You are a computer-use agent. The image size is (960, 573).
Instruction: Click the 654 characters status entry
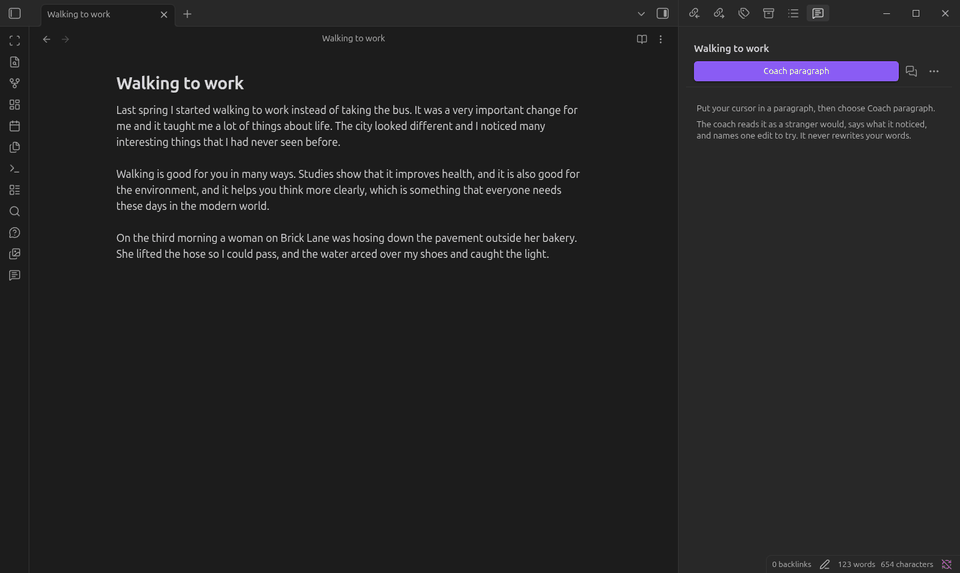pyautogui.click(x=907, y=564)
